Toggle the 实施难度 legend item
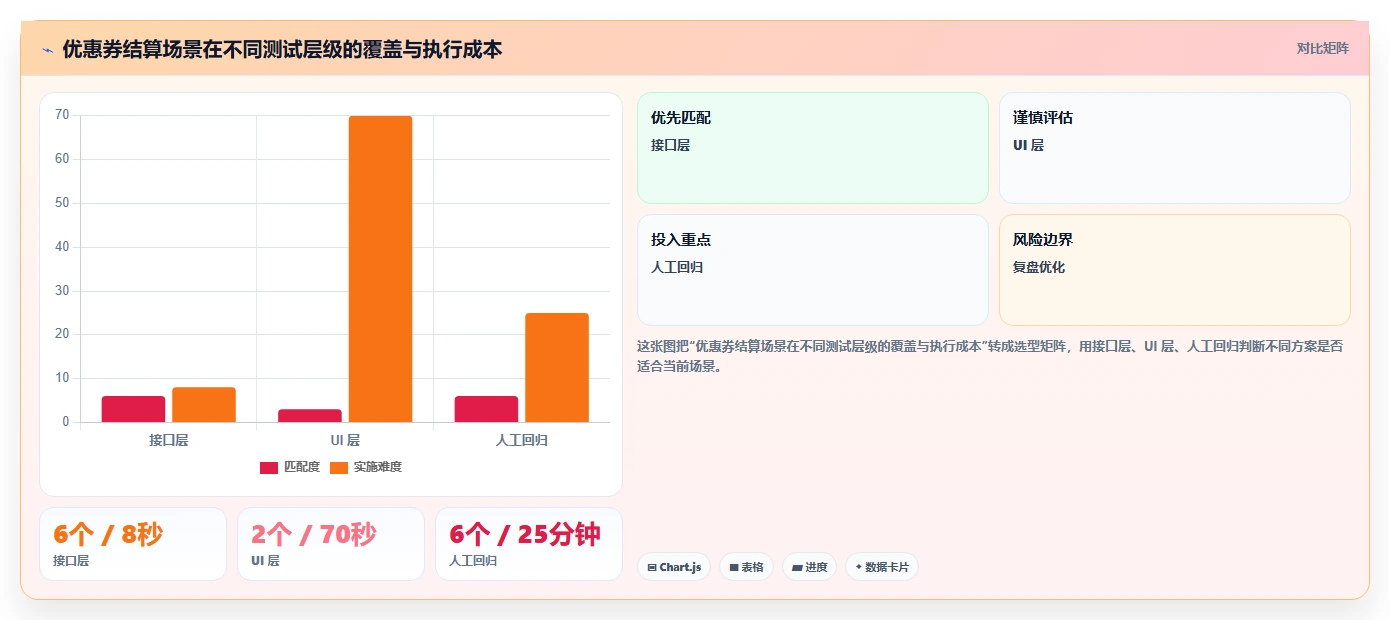 [x=366, y=467]
